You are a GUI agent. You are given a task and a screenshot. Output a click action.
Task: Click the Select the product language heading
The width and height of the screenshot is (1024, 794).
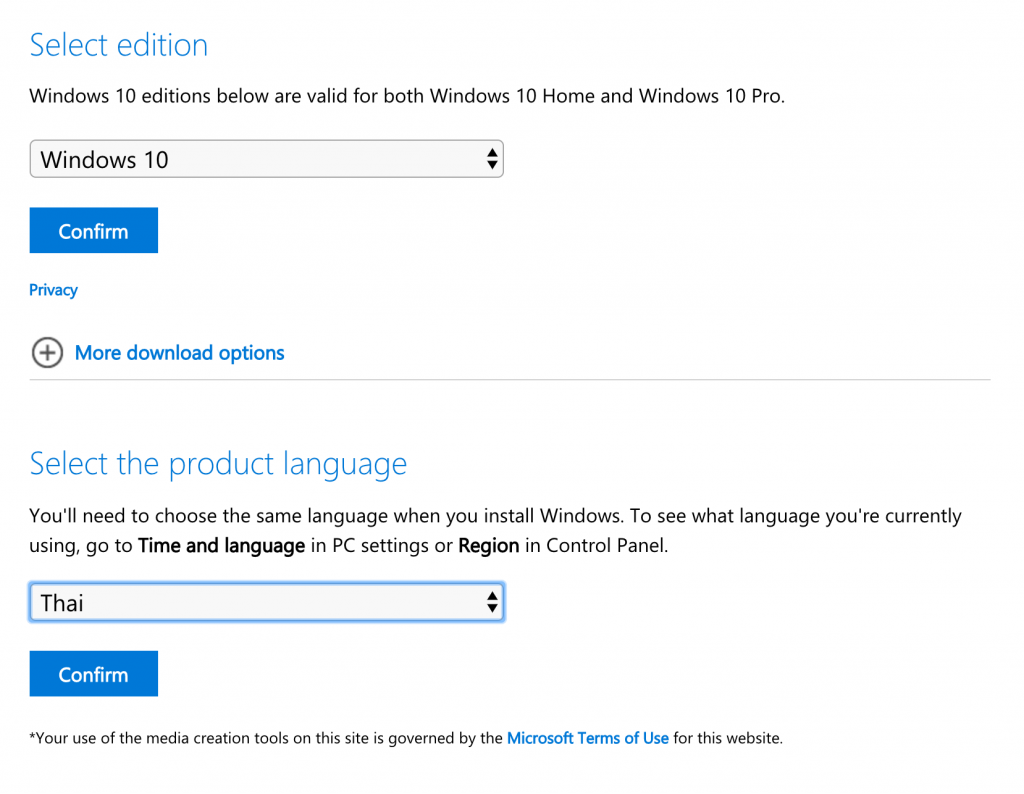(x=218, y=464)
